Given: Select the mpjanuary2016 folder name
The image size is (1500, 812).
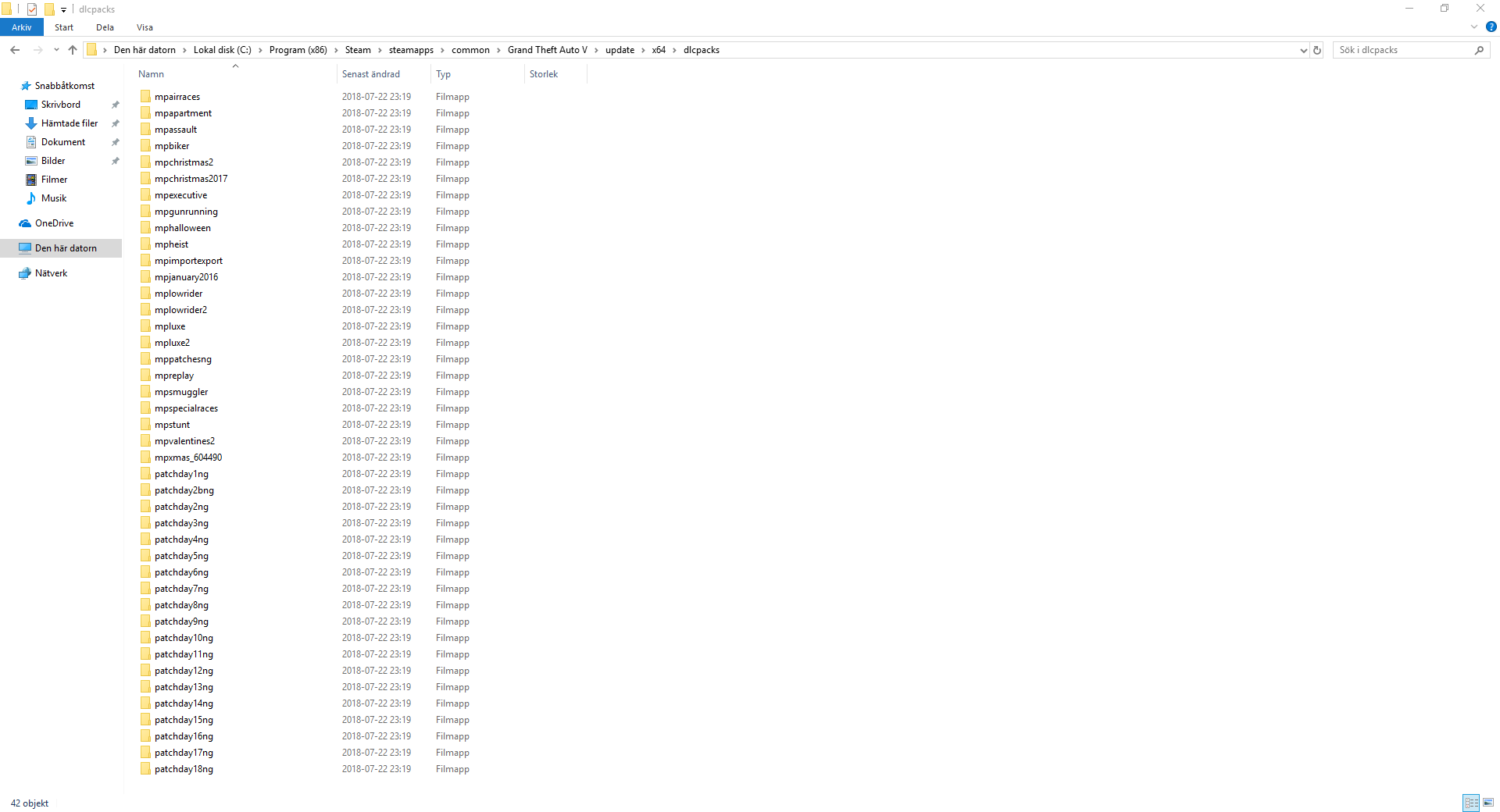Looking at the screenshot, I should [186, 277].
